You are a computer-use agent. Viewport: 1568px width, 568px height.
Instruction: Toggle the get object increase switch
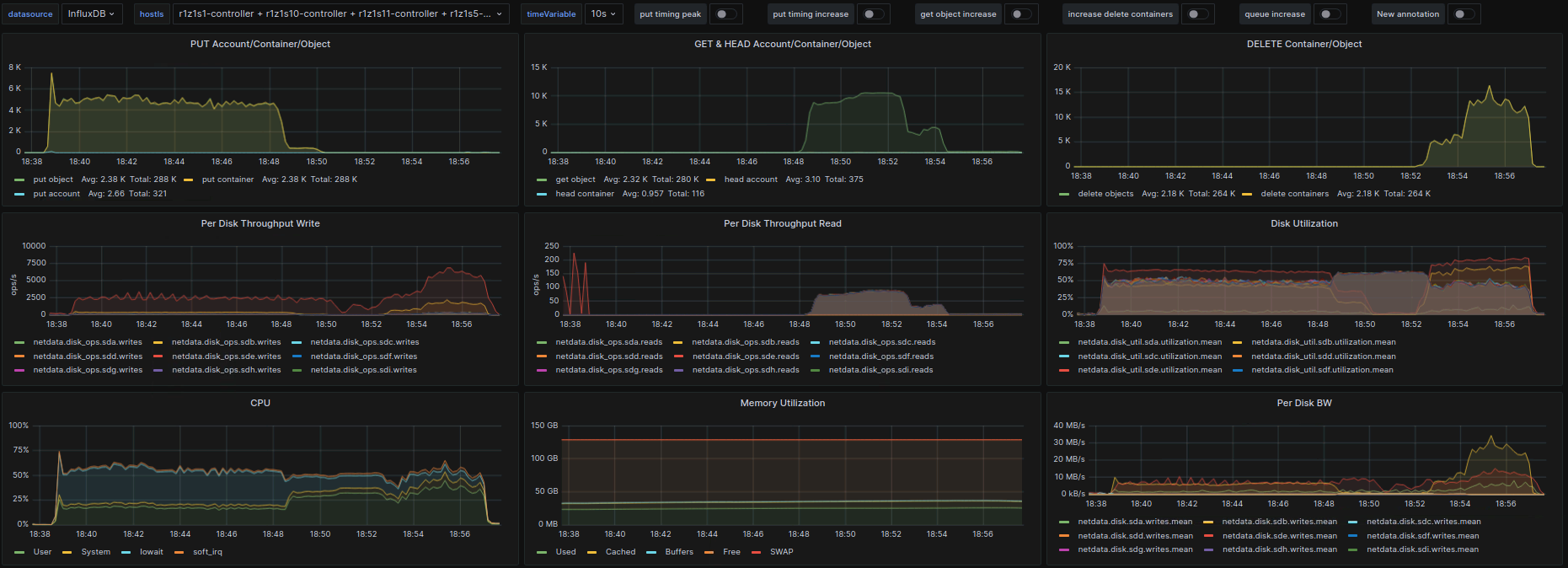point(1020,14)
